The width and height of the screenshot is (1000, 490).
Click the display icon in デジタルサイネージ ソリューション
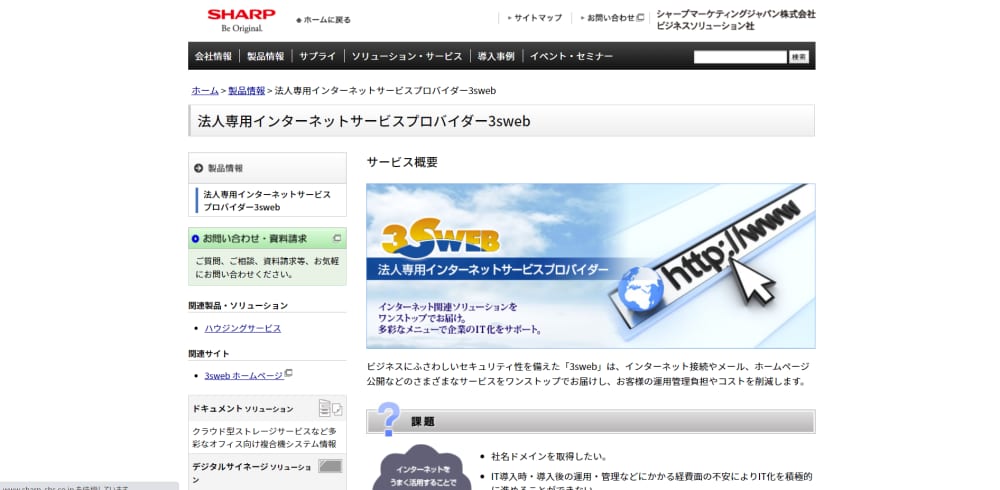point(330,466)
